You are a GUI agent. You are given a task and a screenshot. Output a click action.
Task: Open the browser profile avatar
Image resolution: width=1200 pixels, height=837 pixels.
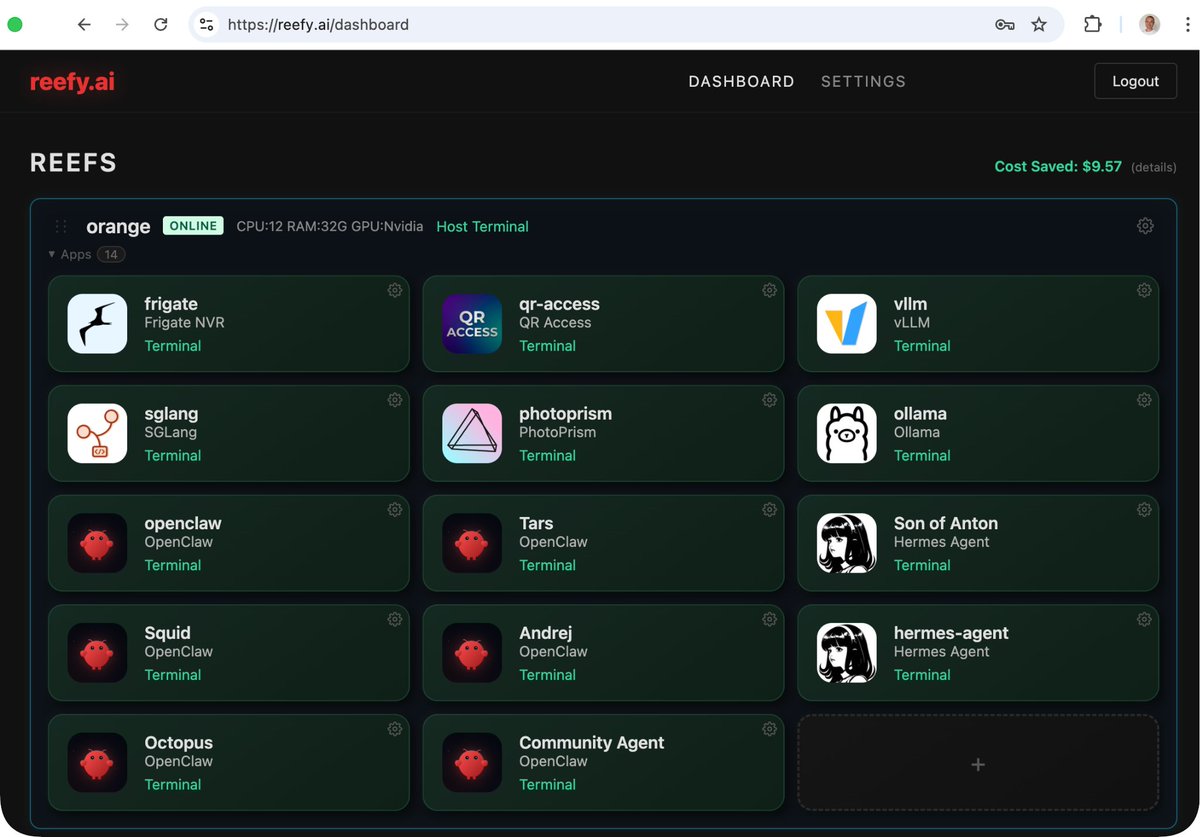(1150, 24)
